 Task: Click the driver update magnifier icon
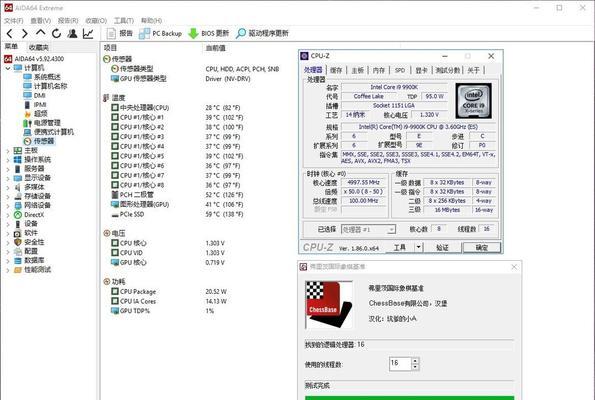pos(241,33)
